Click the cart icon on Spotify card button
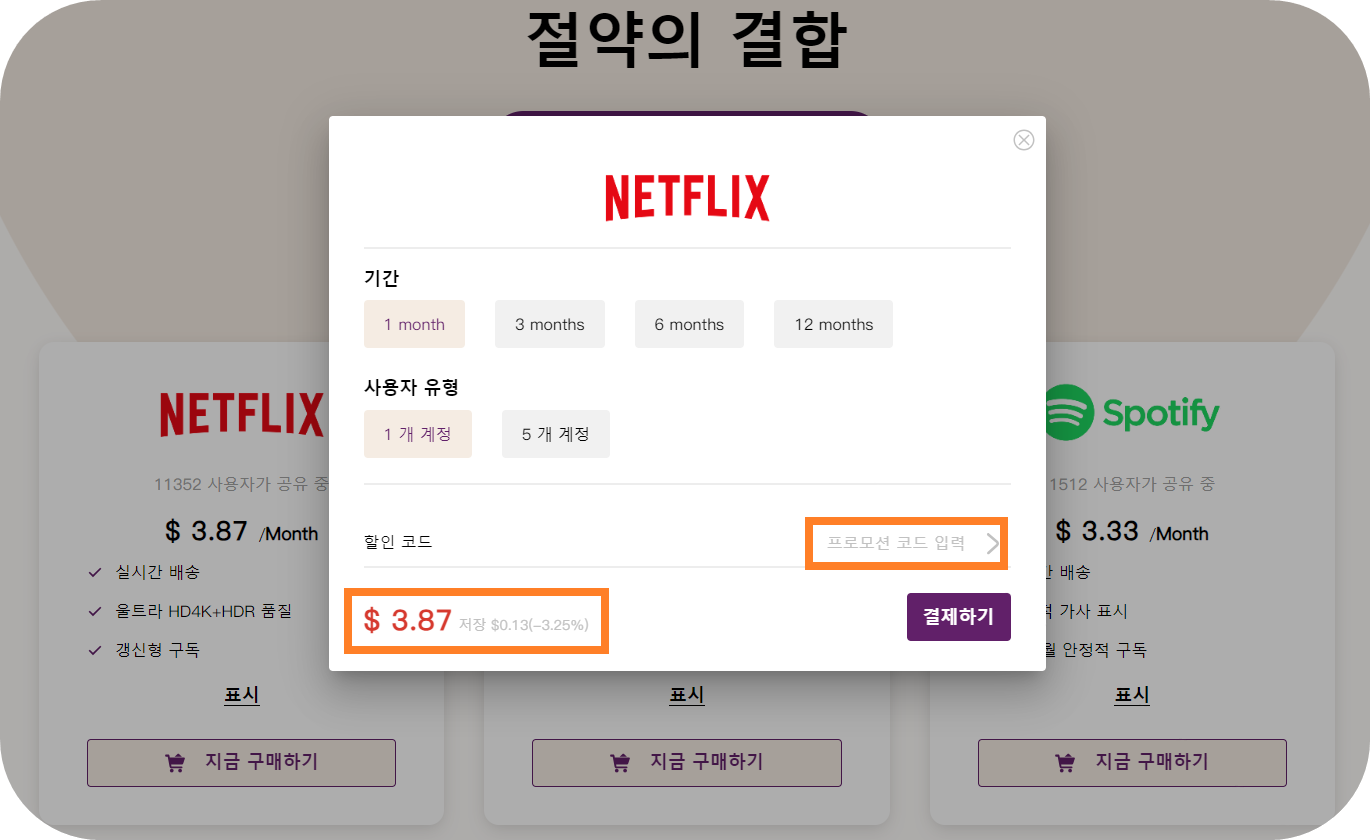 1066,763
